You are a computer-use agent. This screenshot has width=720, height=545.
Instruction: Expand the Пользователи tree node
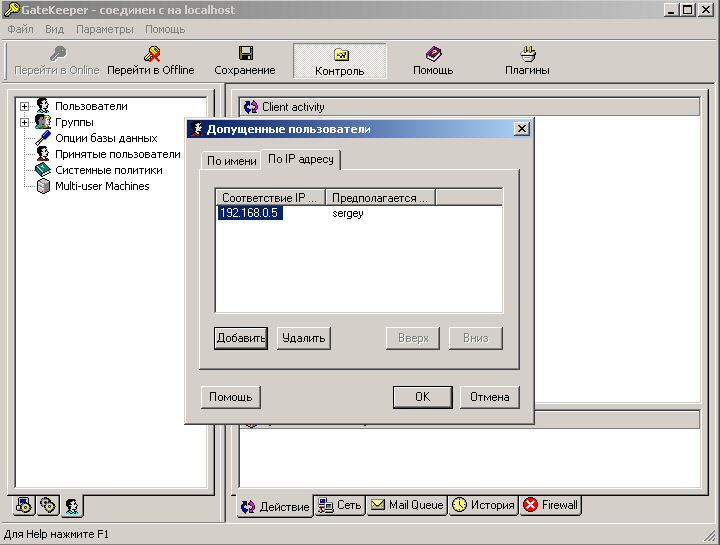24,107
